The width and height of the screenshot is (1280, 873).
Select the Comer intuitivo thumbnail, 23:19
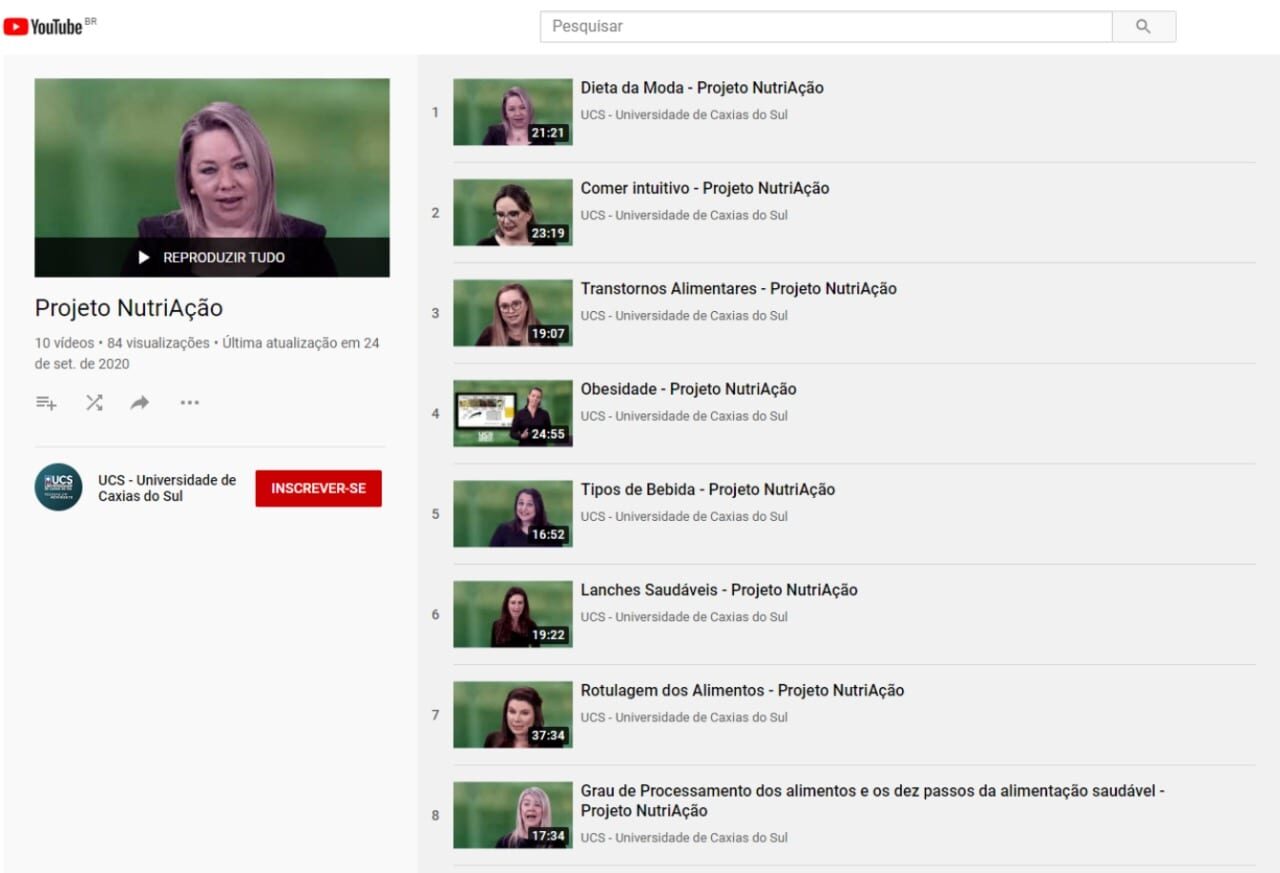[x=513, y=213]
